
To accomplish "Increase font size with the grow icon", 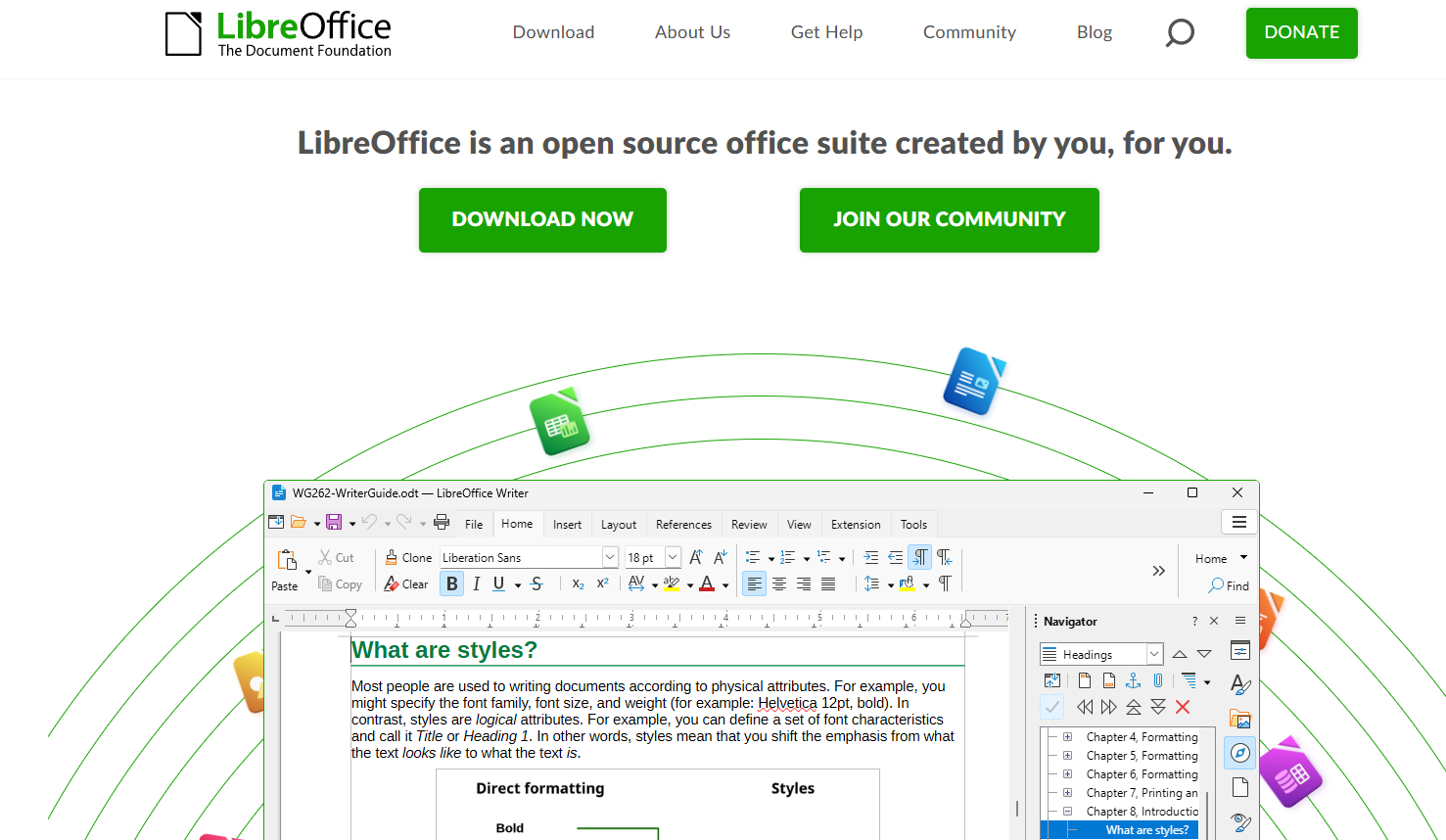I will click(696, 557).
